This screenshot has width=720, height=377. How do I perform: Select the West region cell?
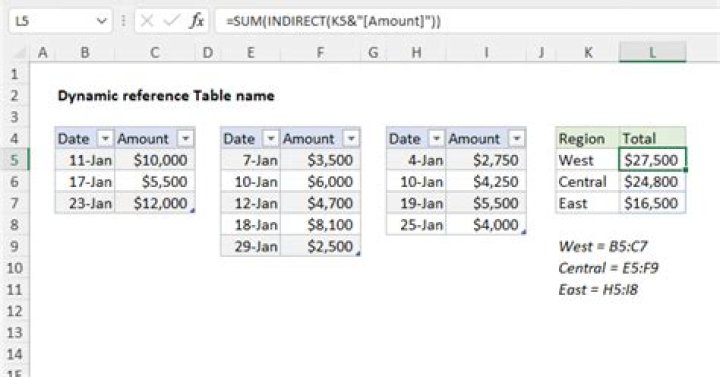point(588,160)
